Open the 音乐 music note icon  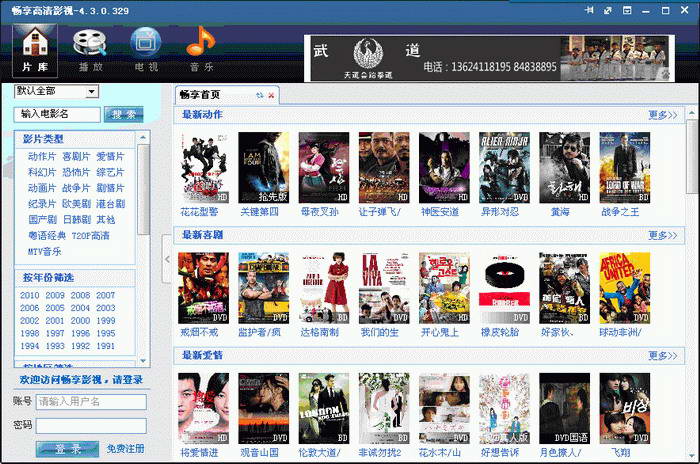[x=201, y=50]
